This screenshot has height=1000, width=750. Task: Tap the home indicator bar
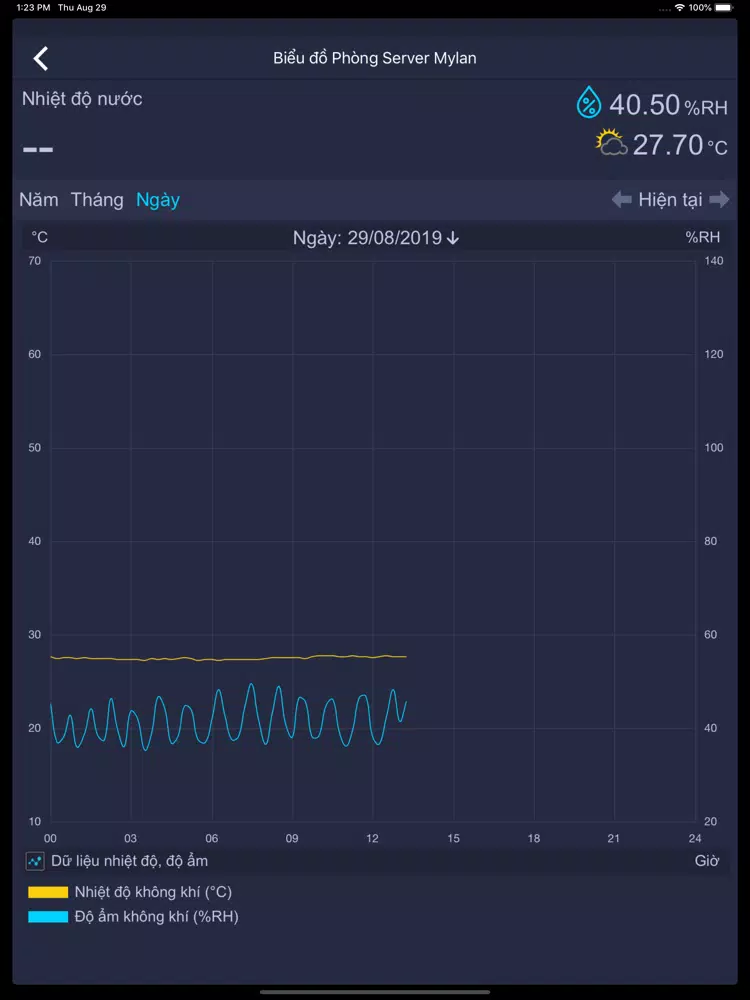pyautogui.click(x=375, y=992)
